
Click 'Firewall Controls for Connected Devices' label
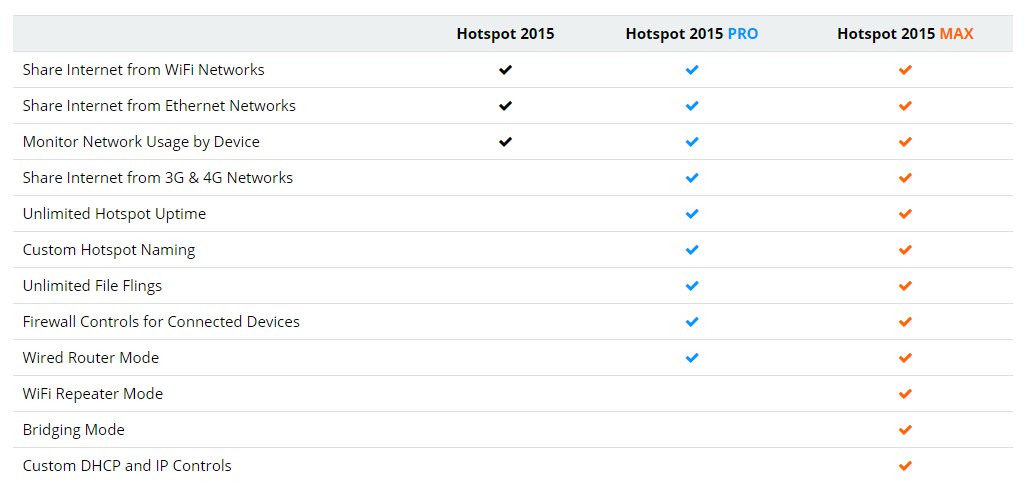161,322
